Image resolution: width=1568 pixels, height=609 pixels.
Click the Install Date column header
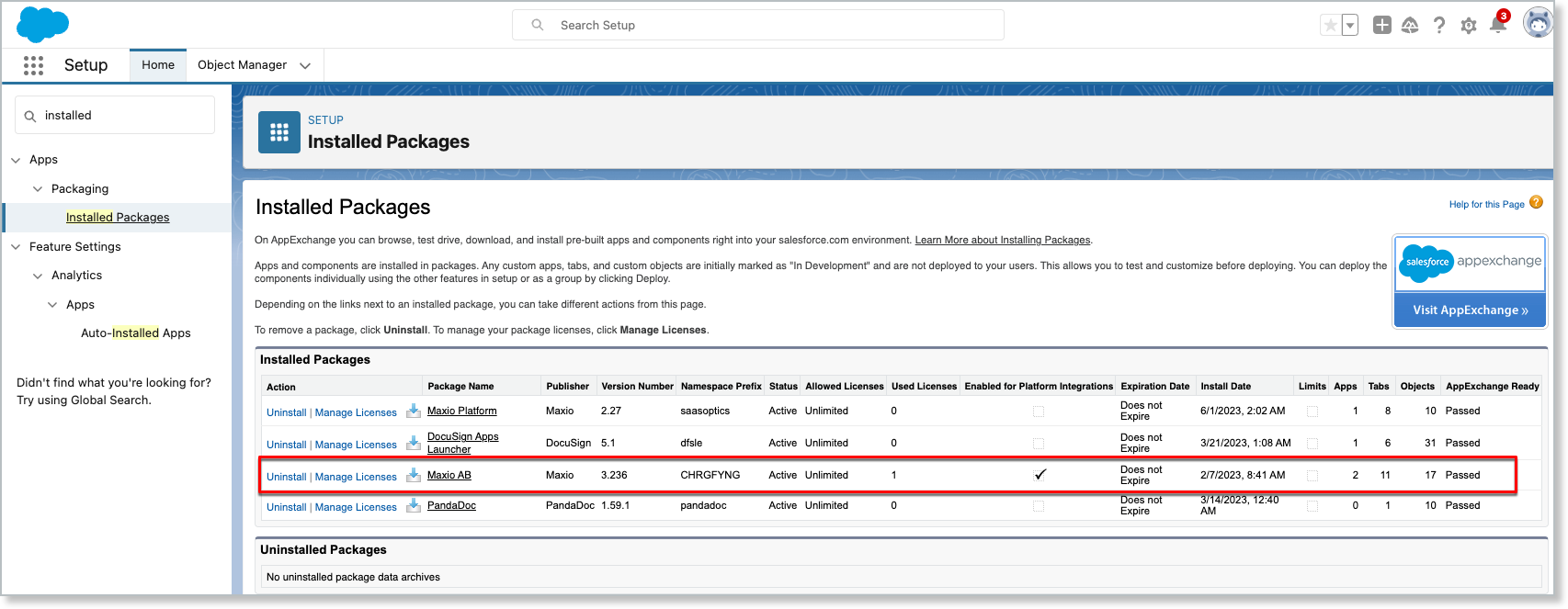point(1225,387)
